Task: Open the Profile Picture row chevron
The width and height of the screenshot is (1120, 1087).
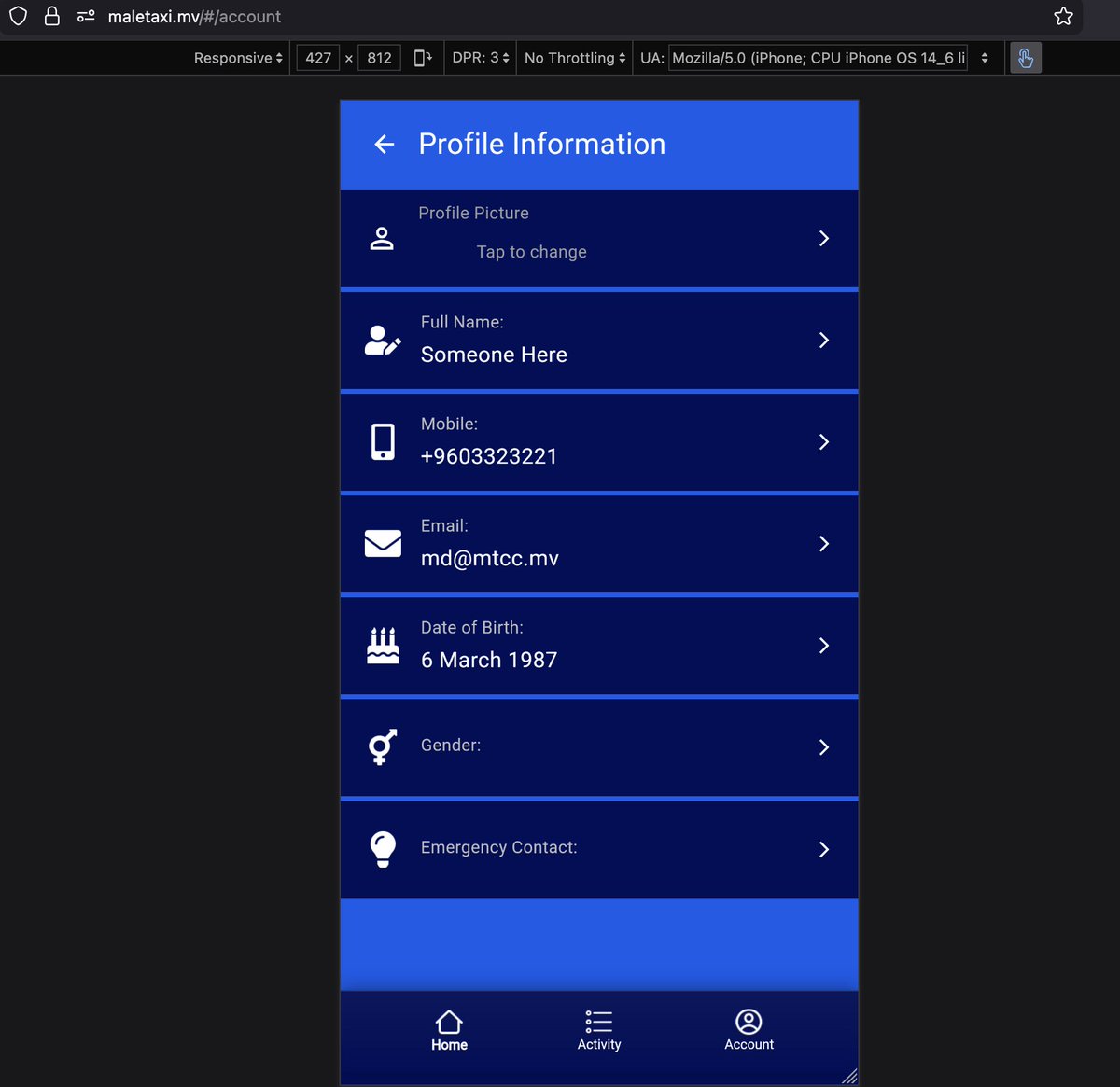Action: click(824, 239)
